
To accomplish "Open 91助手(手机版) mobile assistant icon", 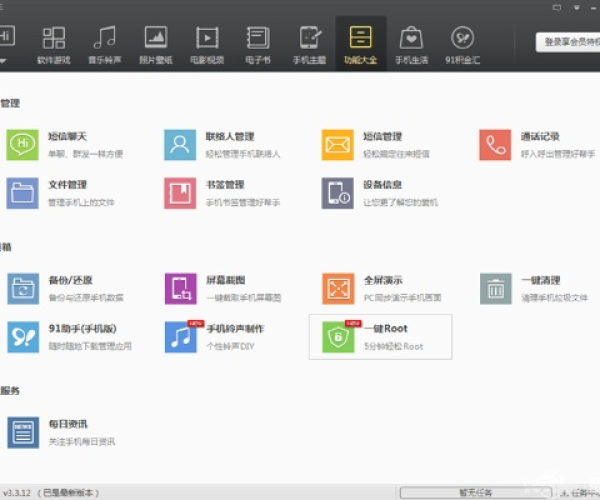I will [x=23, y=337].
